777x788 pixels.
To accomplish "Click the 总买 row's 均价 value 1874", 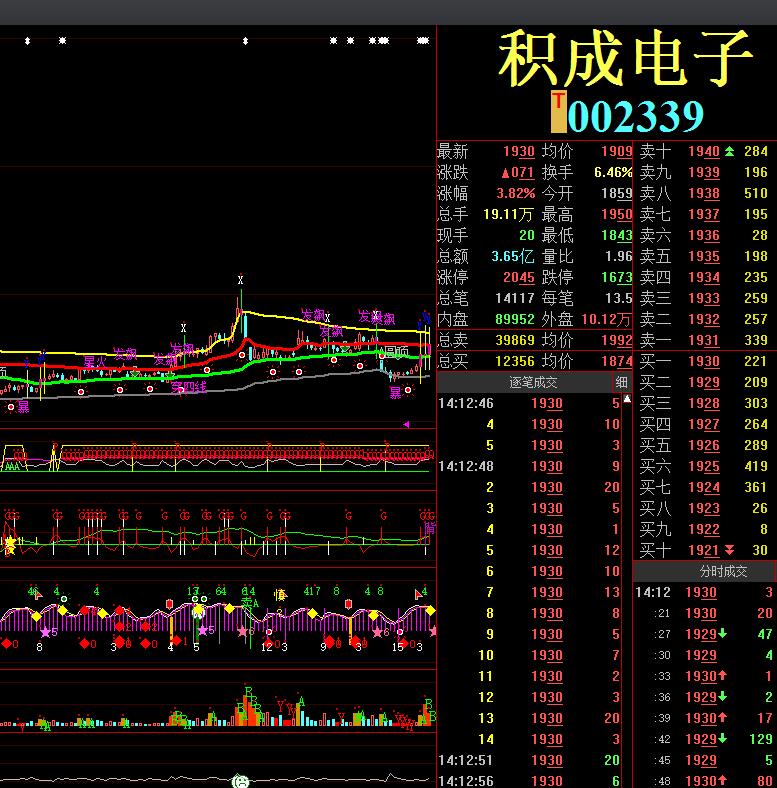I will [x=617, y=361].
